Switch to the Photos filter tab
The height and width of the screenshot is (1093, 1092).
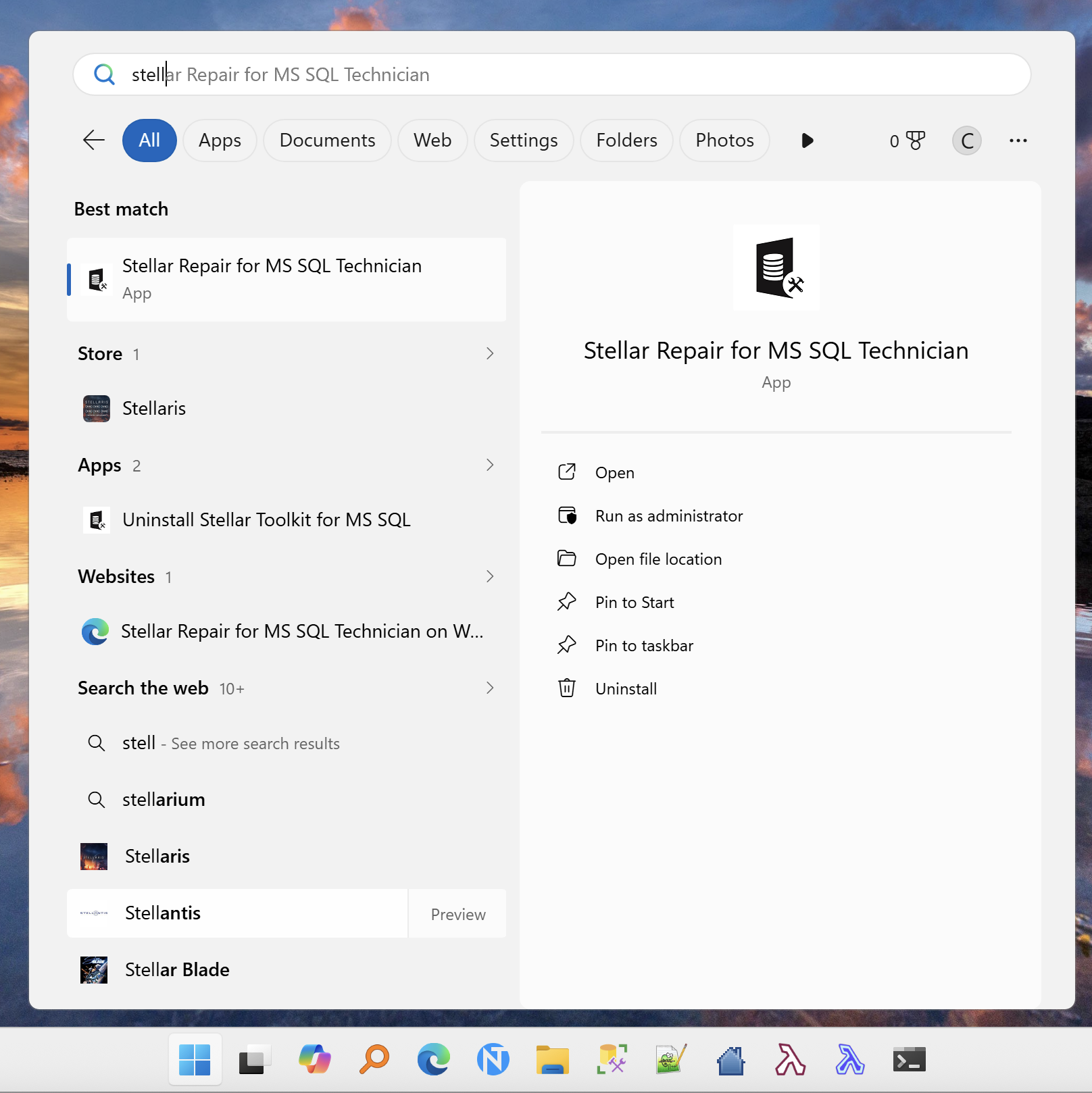(x=724, y=141)
